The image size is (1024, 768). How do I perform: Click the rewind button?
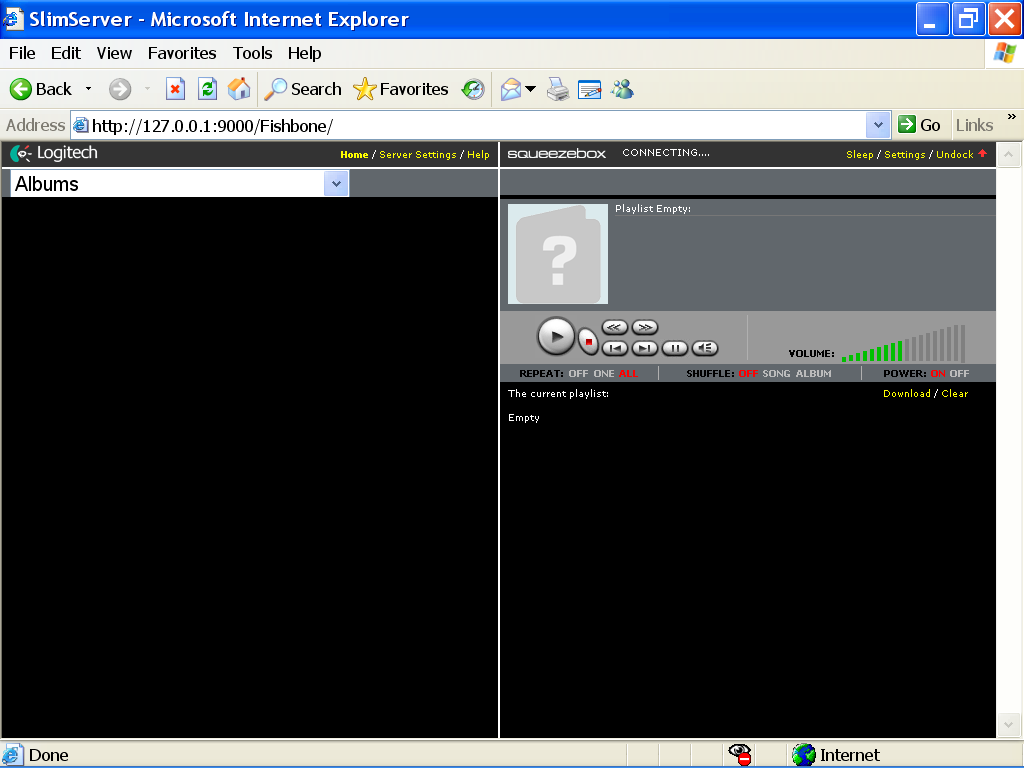614,327
